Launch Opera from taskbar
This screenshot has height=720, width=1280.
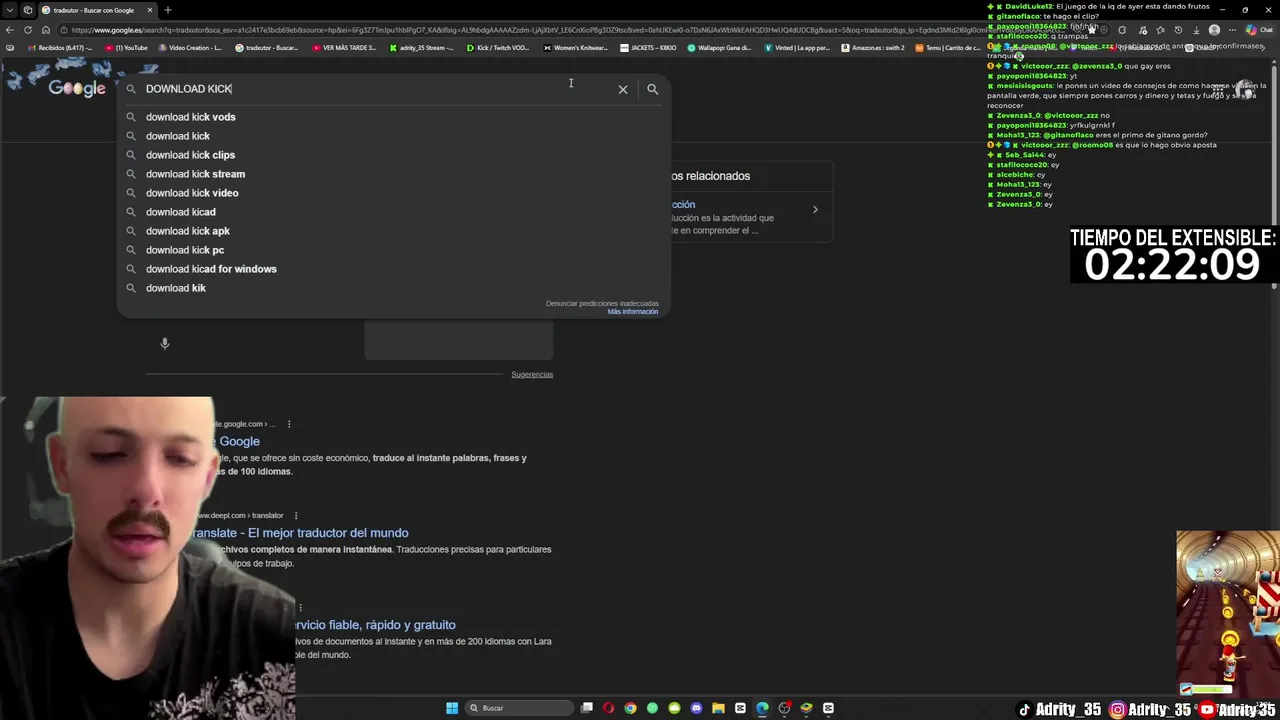pos(608,708)
